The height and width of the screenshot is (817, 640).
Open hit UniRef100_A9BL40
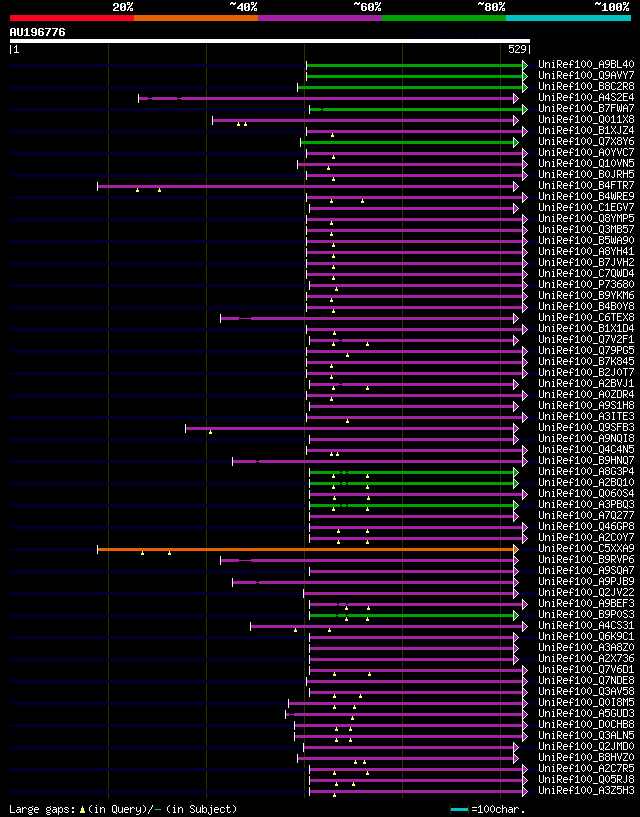tap(586, 65)
